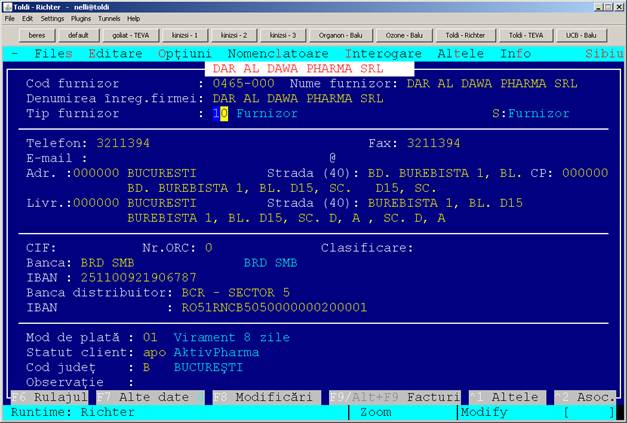Viewport: 627px width, 423px height.
Task: Click the Fax value 3211394
Action: pyautogui.click(x=433, y=143)
